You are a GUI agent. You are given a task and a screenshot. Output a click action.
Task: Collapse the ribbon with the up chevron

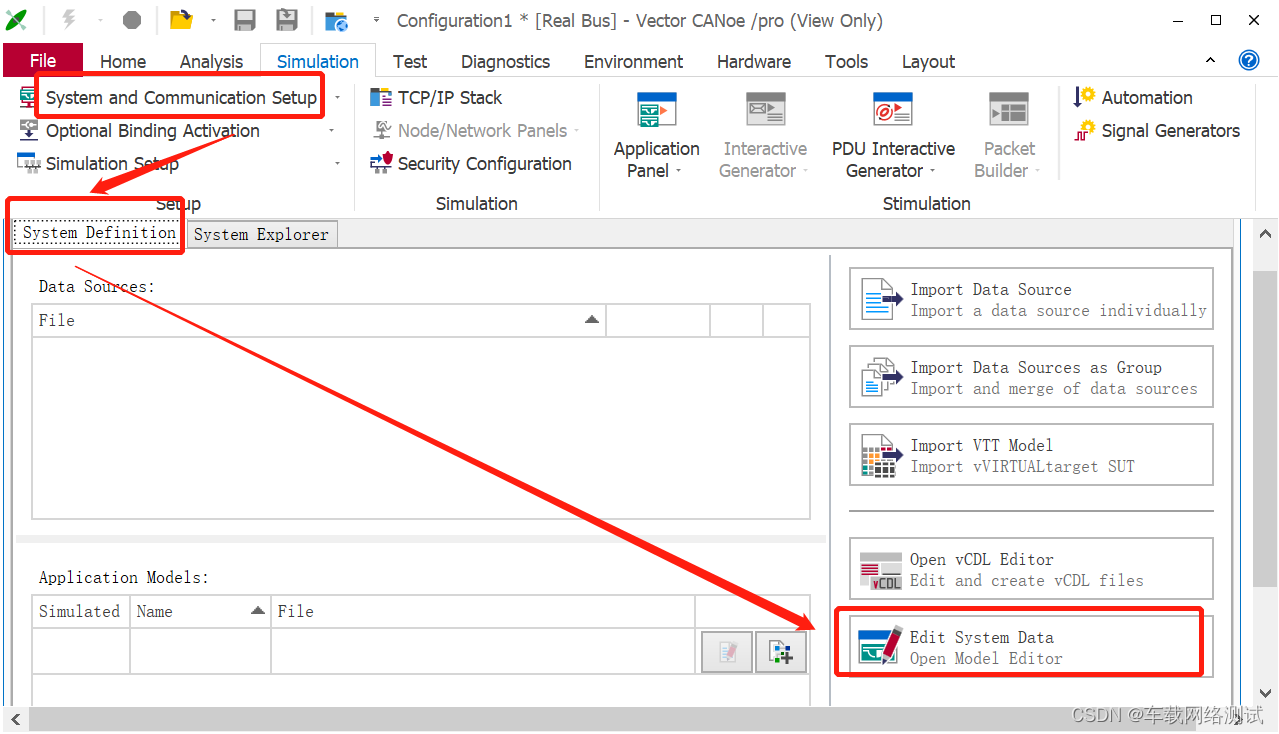coord(1210,60)
